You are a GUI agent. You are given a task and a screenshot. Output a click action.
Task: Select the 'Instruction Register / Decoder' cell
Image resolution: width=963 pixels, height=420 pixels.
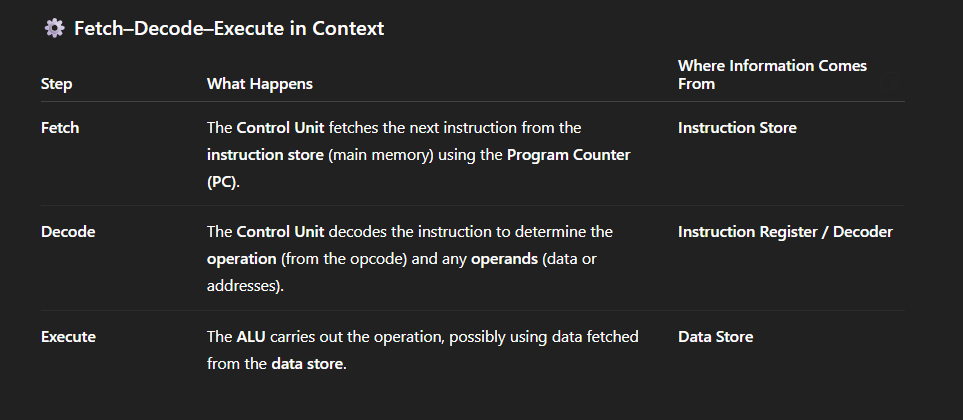point(785,232)
